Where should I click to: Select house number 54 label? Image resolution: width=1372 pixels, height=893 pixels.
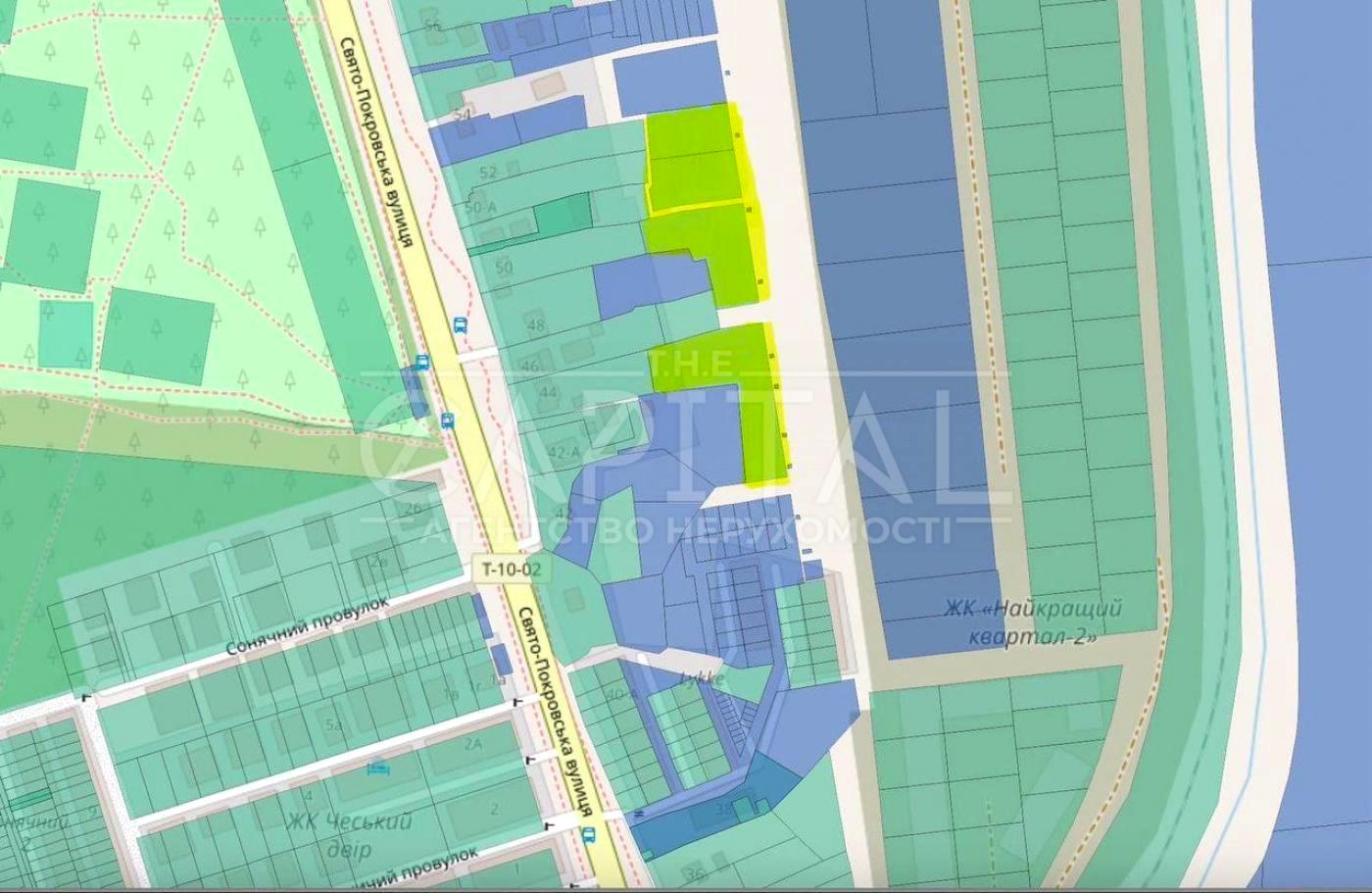463,116
